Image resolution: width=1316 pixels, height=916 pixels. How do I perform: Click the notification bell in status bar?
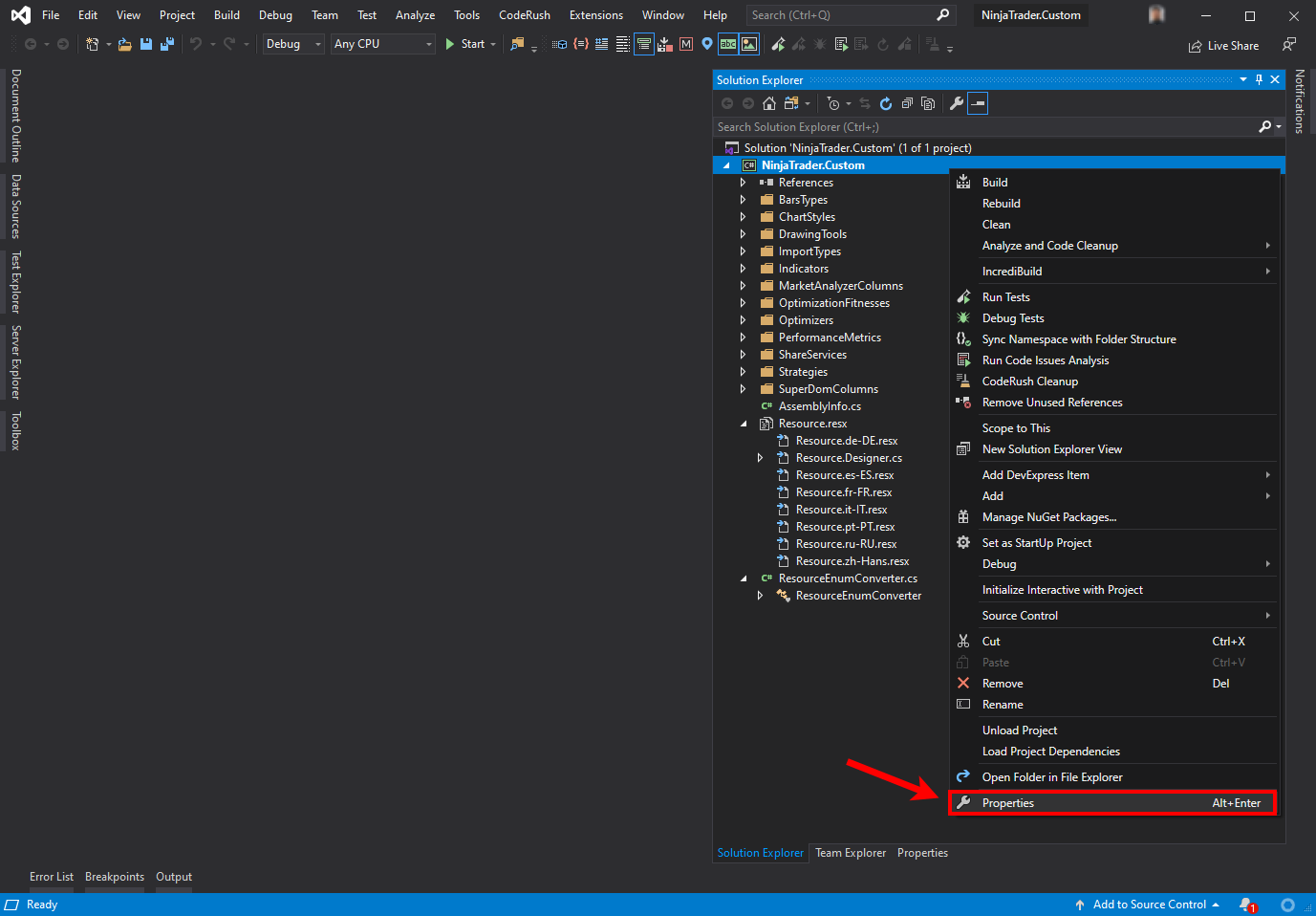click(1246, 905)
